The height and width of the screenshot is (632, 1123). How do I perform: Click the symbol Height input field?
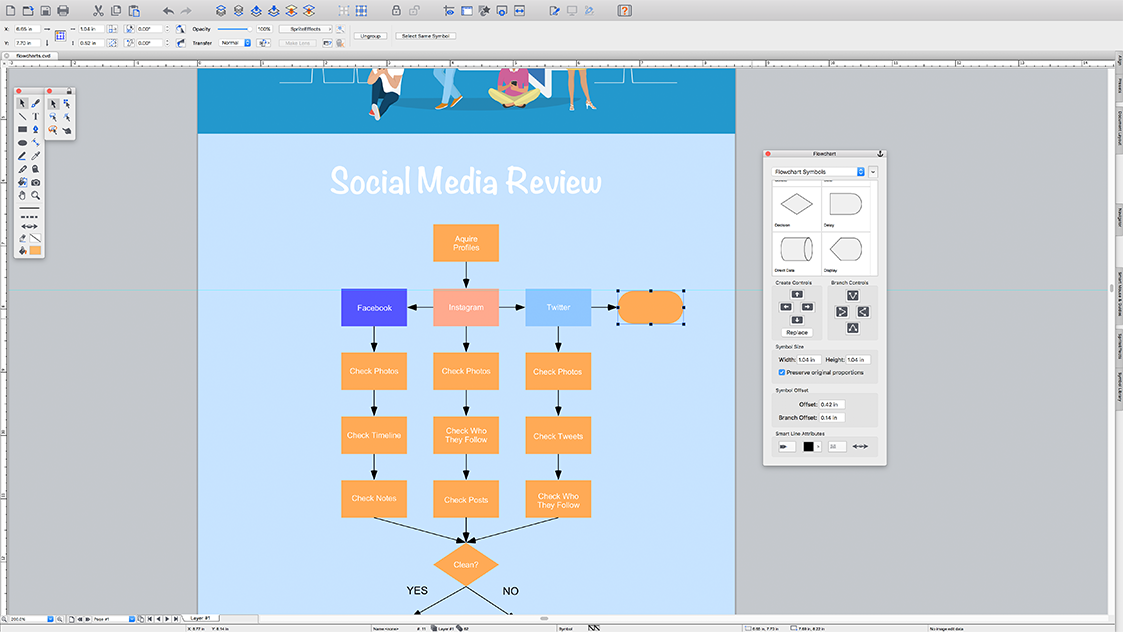[x=857, y=360]
